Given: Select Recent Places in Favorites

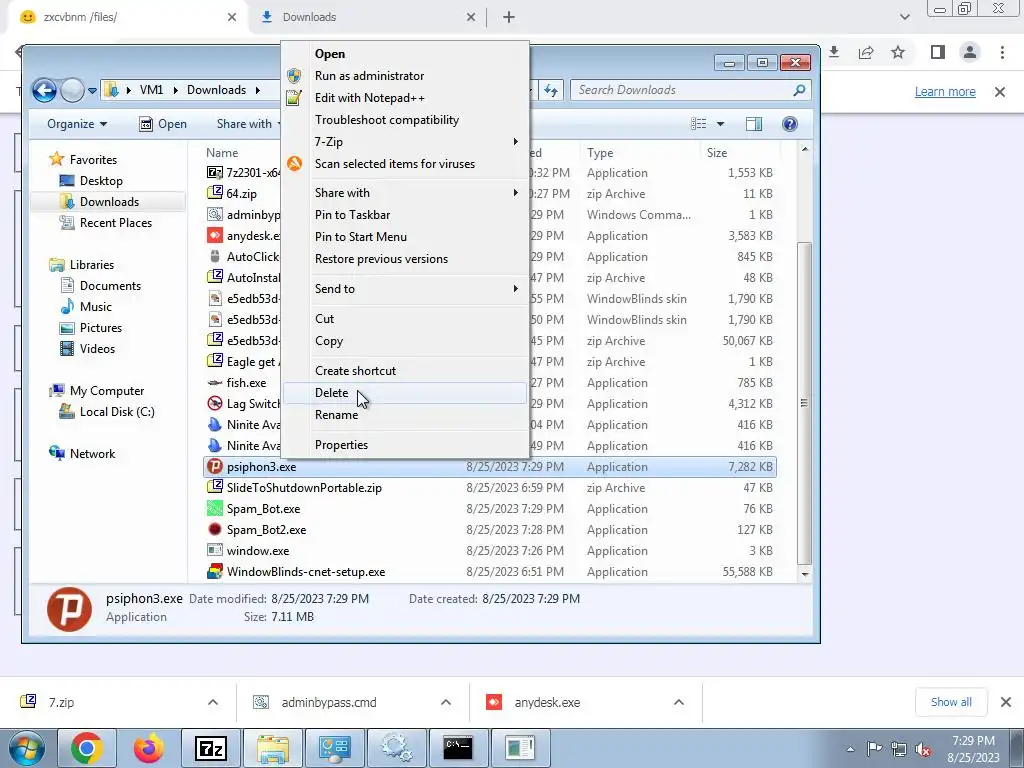Looking at the screenshot, I should pos(115,223).
